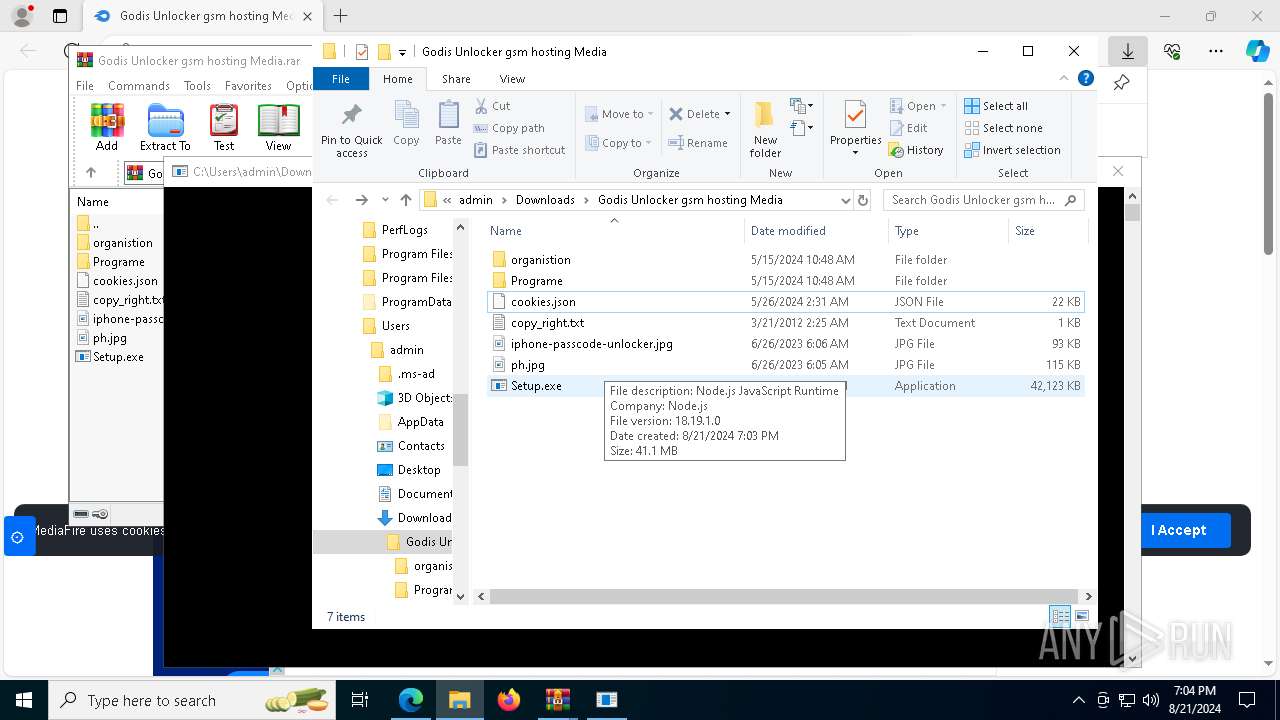
Task: Switch to details view button
Action: pos(1060,617)
